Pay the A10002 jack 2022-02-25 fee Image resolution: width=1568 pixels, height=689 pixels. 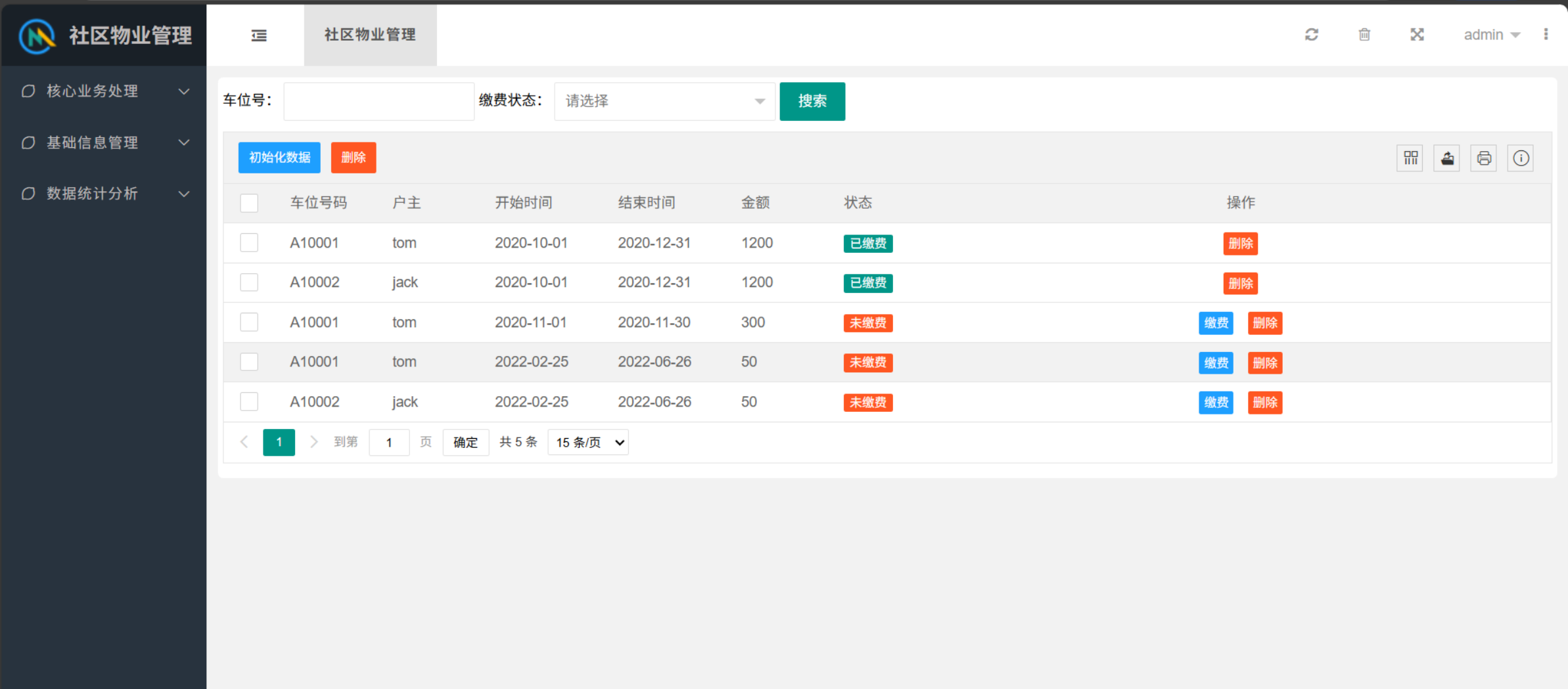click(x=1216, y=403)
